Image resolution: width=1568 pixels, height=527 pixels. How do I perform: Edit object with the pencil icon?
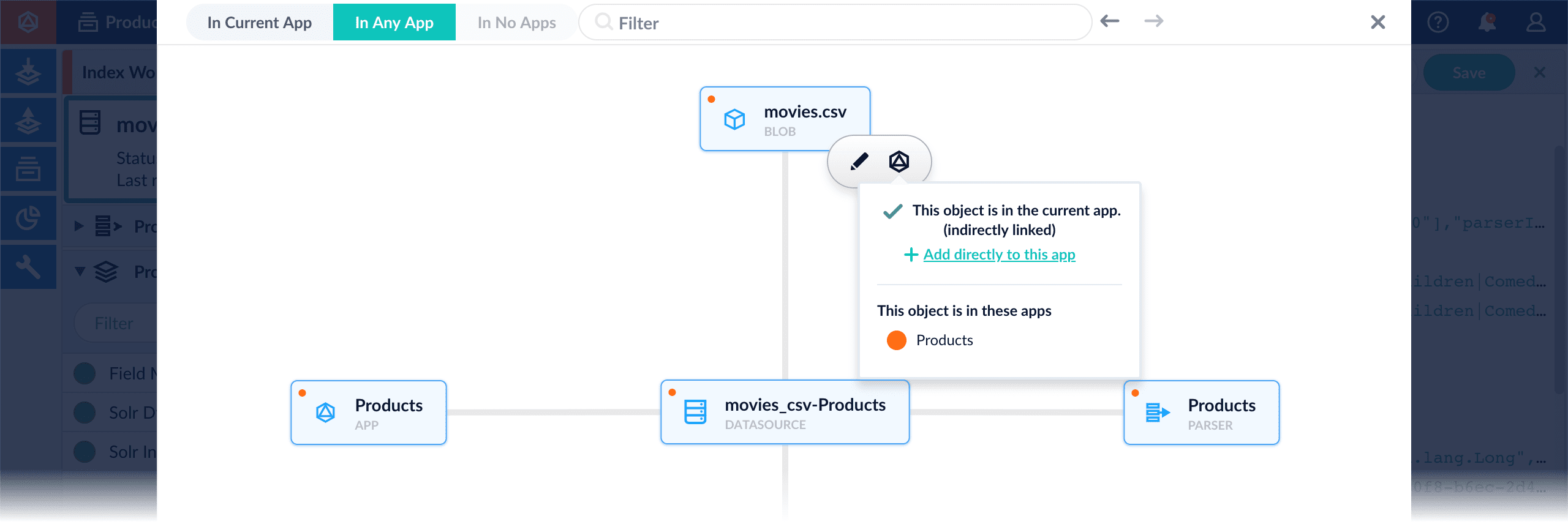859,162
